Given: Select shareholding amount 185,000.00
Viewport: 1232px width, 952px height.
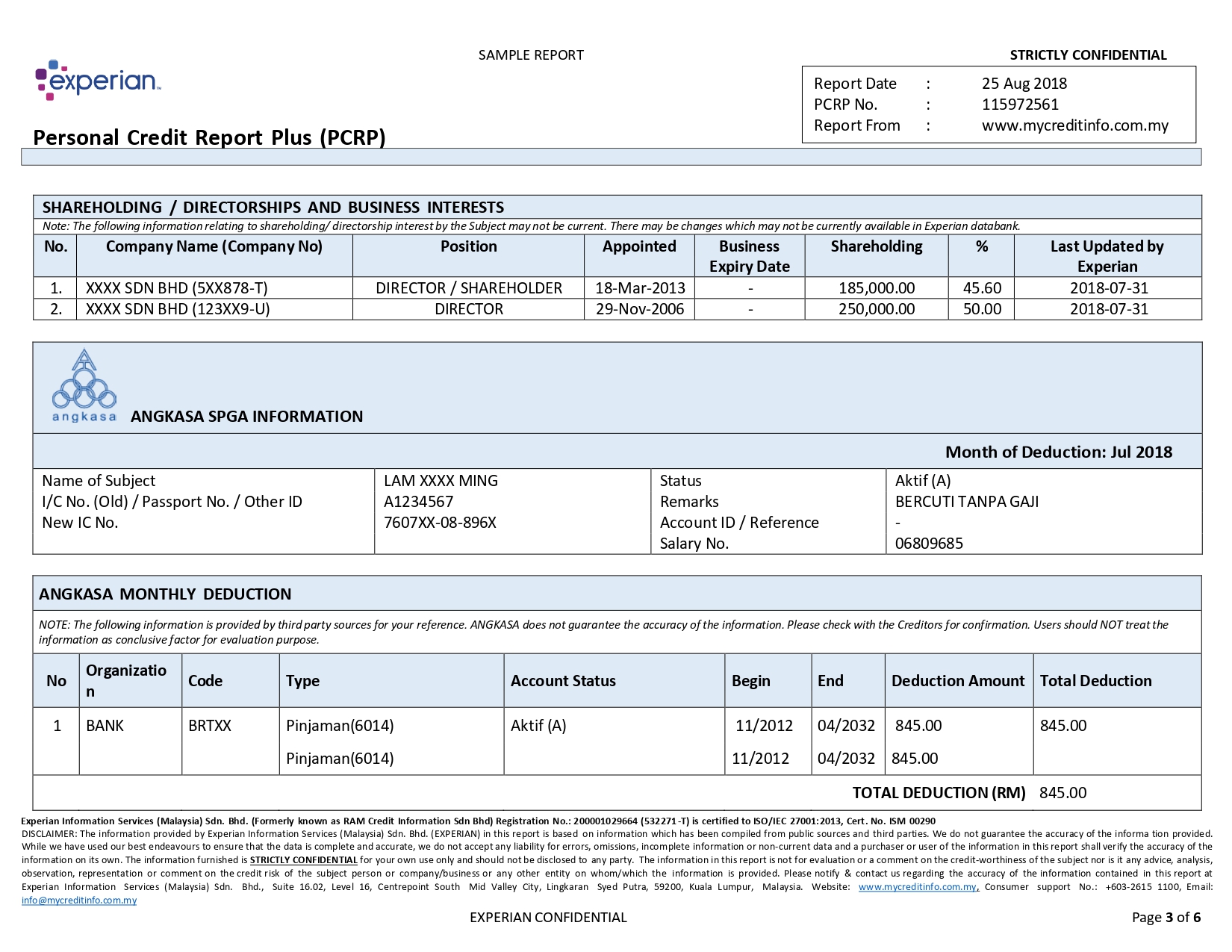Looking at the screenshot, I should pyautogui.click(x=877, y=288).
